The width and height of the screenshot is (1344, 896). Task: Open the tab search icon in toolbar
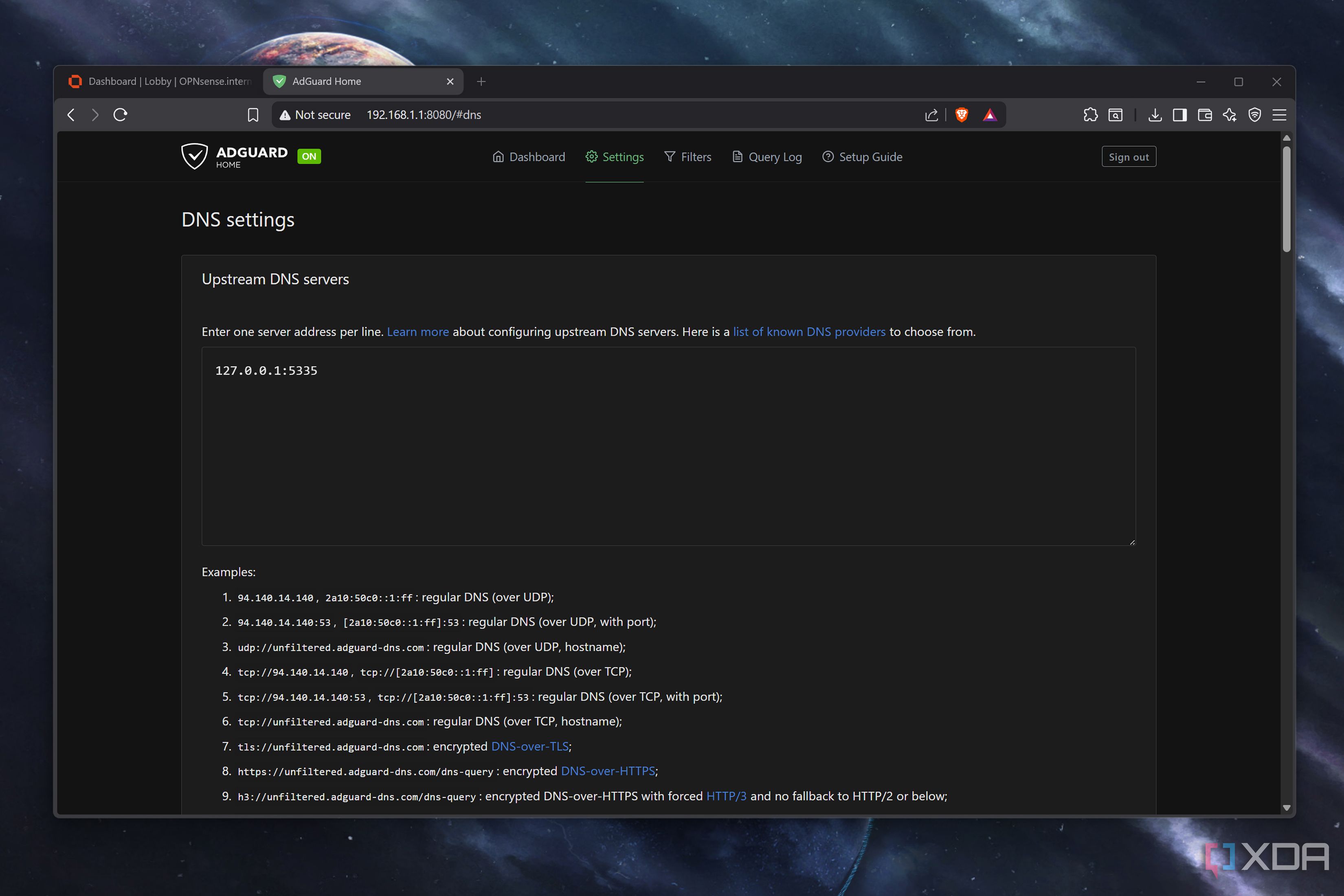click(1116, 115)
